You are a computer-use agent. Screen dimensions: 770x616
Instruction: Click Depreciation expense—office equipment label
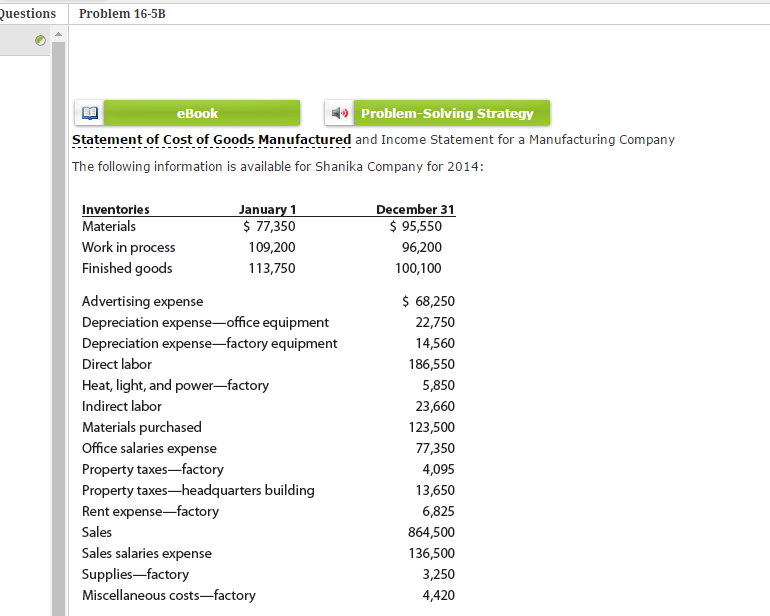205,322
